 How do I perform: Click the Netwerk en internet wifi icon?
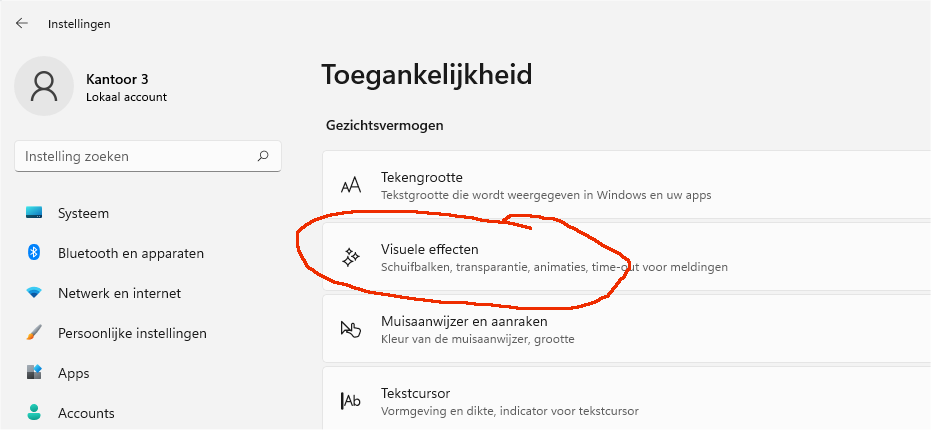tap(34, 293)
